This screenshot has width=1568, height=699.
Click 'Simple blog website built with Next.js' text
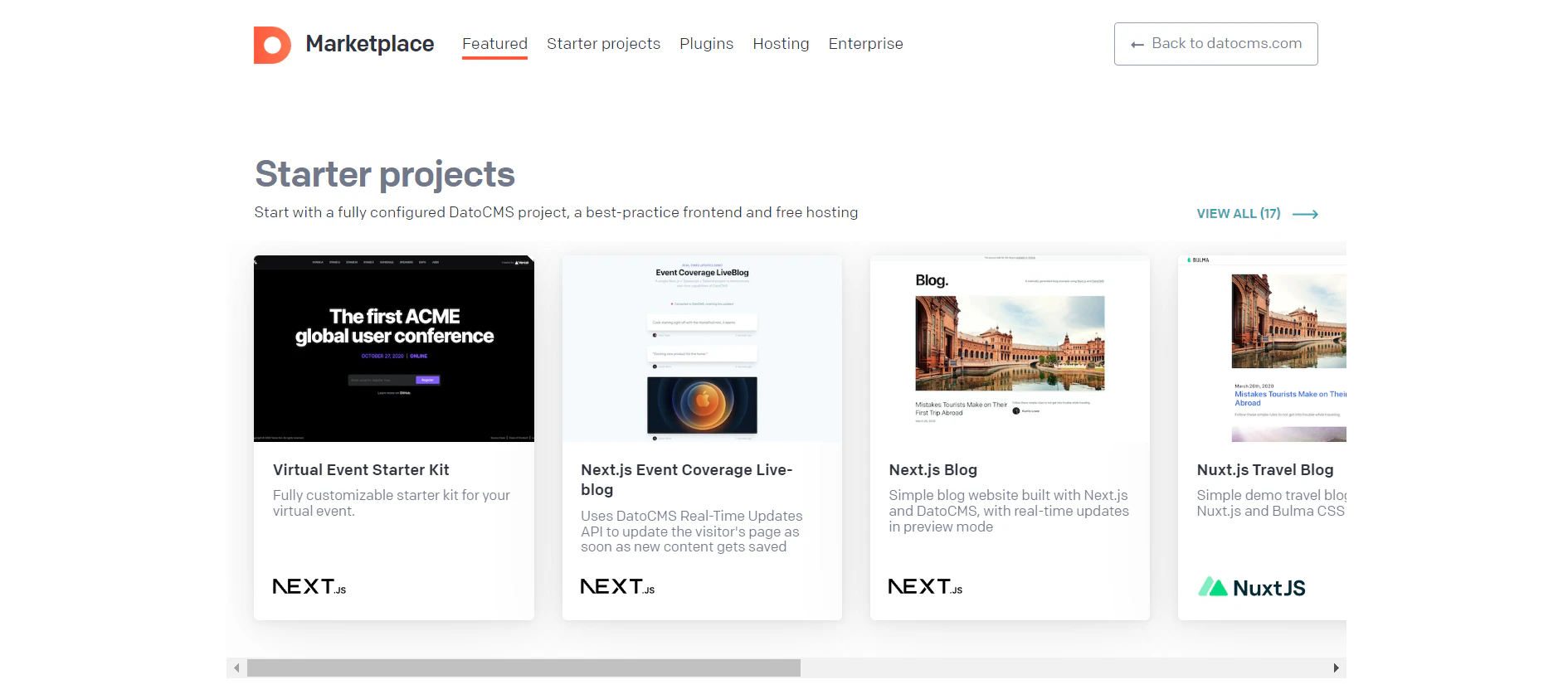1009,511
